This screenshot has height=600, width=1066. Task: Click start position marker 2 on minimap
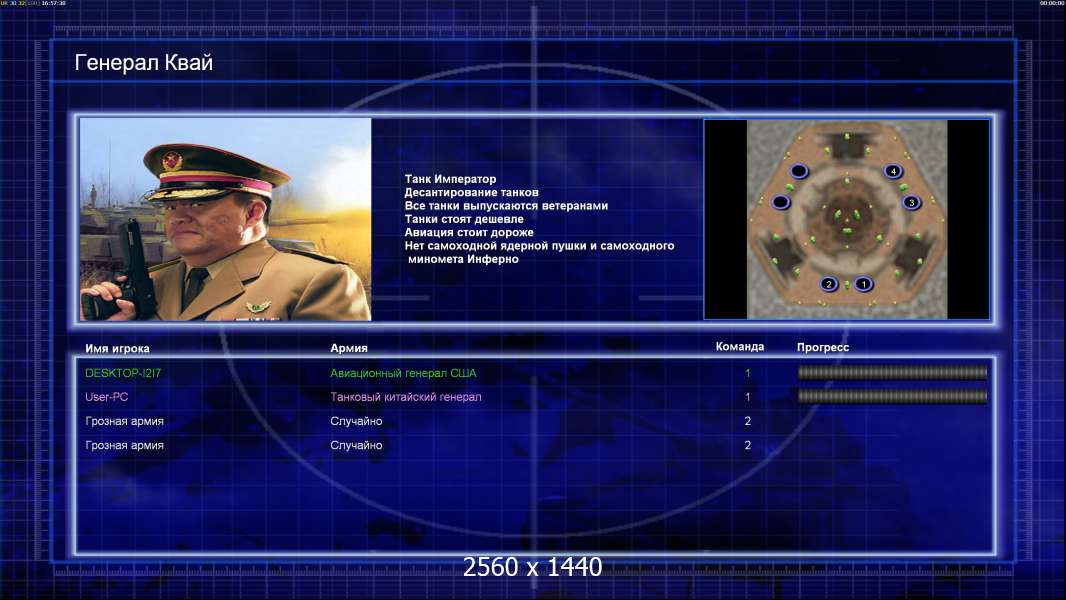click(x=829, y=284)
